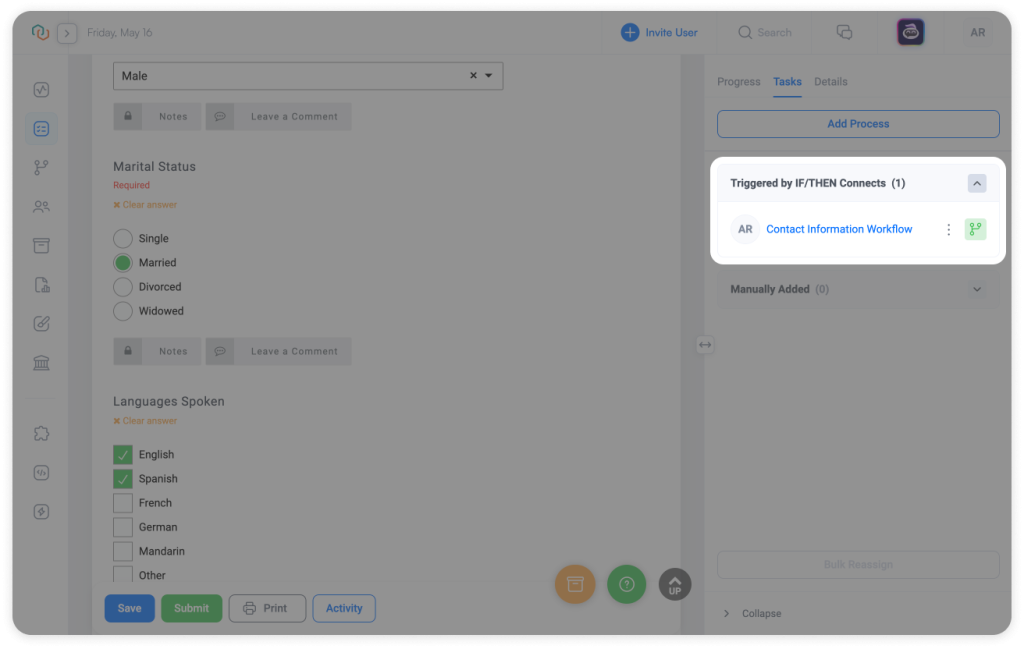Leave a Comment under Marital Status

click(278, 351)
